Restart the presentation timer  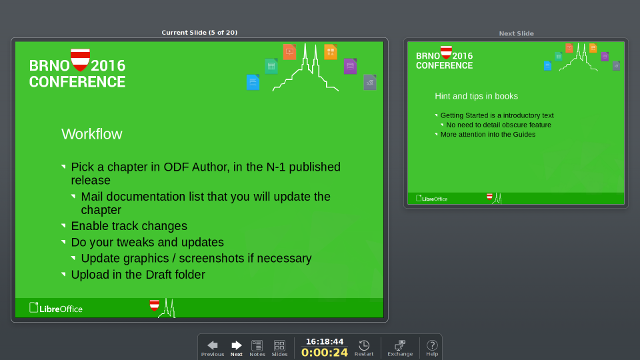364,348
